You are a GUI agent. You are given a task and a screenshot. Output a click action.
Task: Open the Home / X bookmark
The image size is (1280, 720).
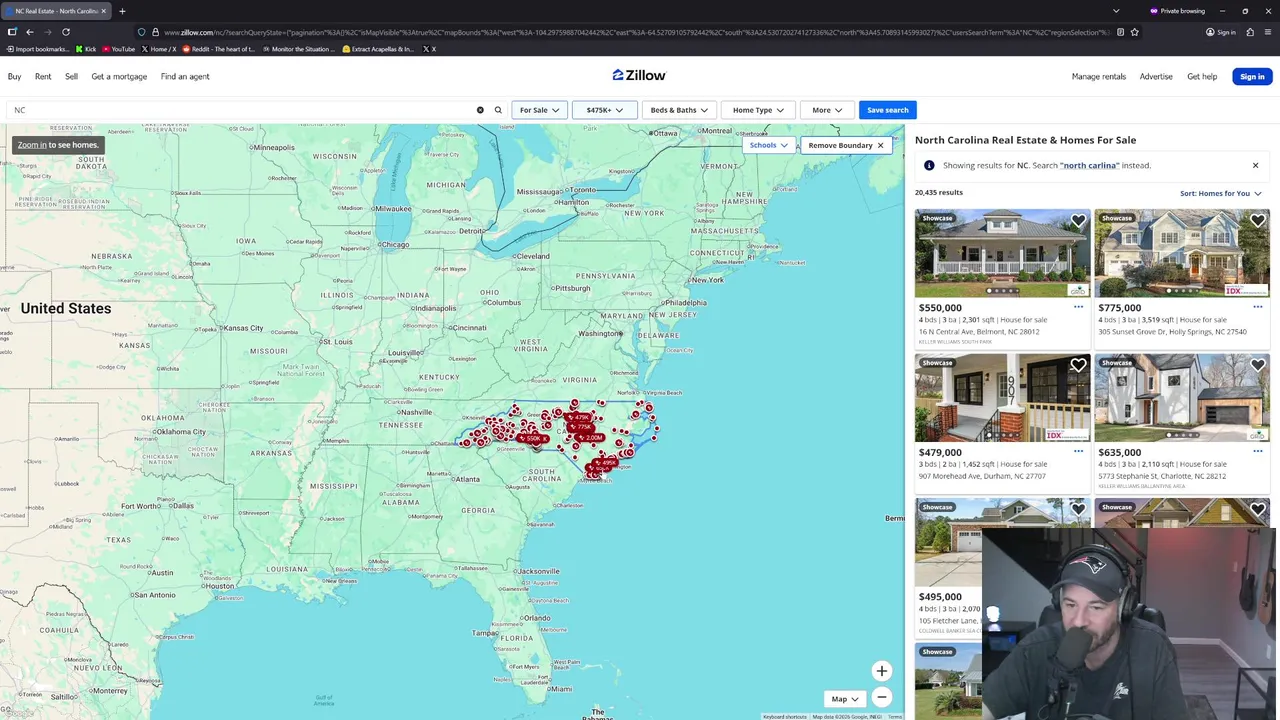coord(160,49)
